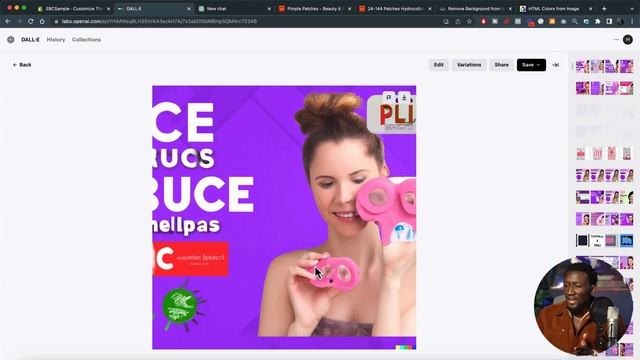Switch to the New chat tab
The image size is (640, 360).
point(234,9)
